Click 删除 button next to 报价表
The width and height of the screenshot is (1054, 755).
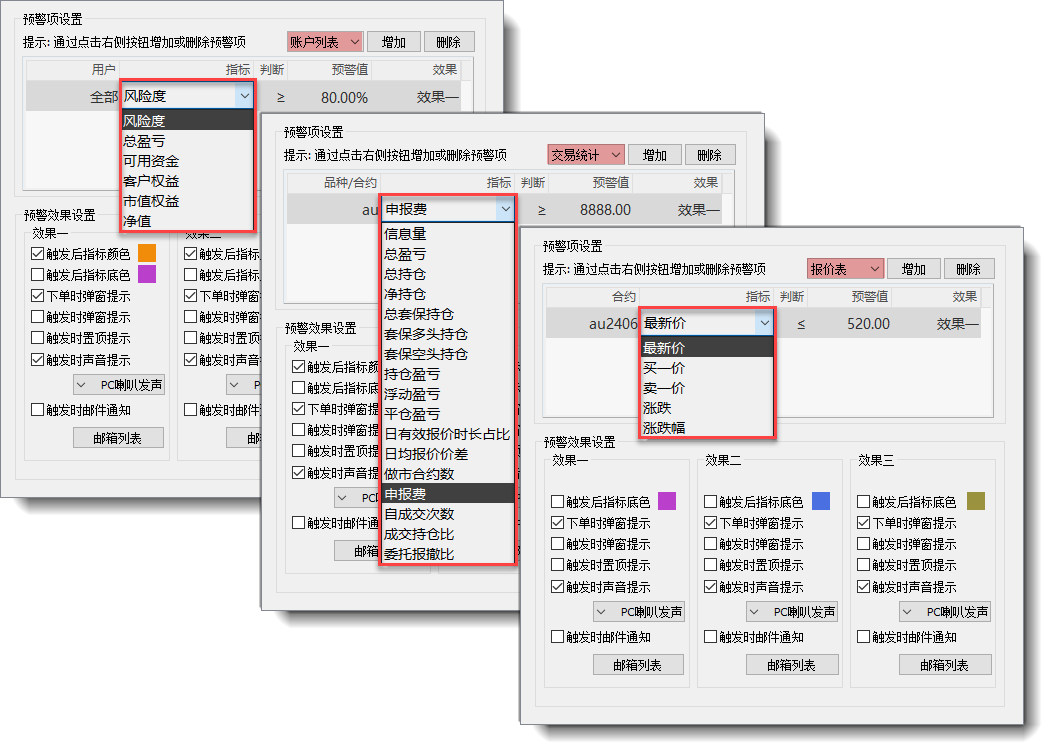click(969, 269)
